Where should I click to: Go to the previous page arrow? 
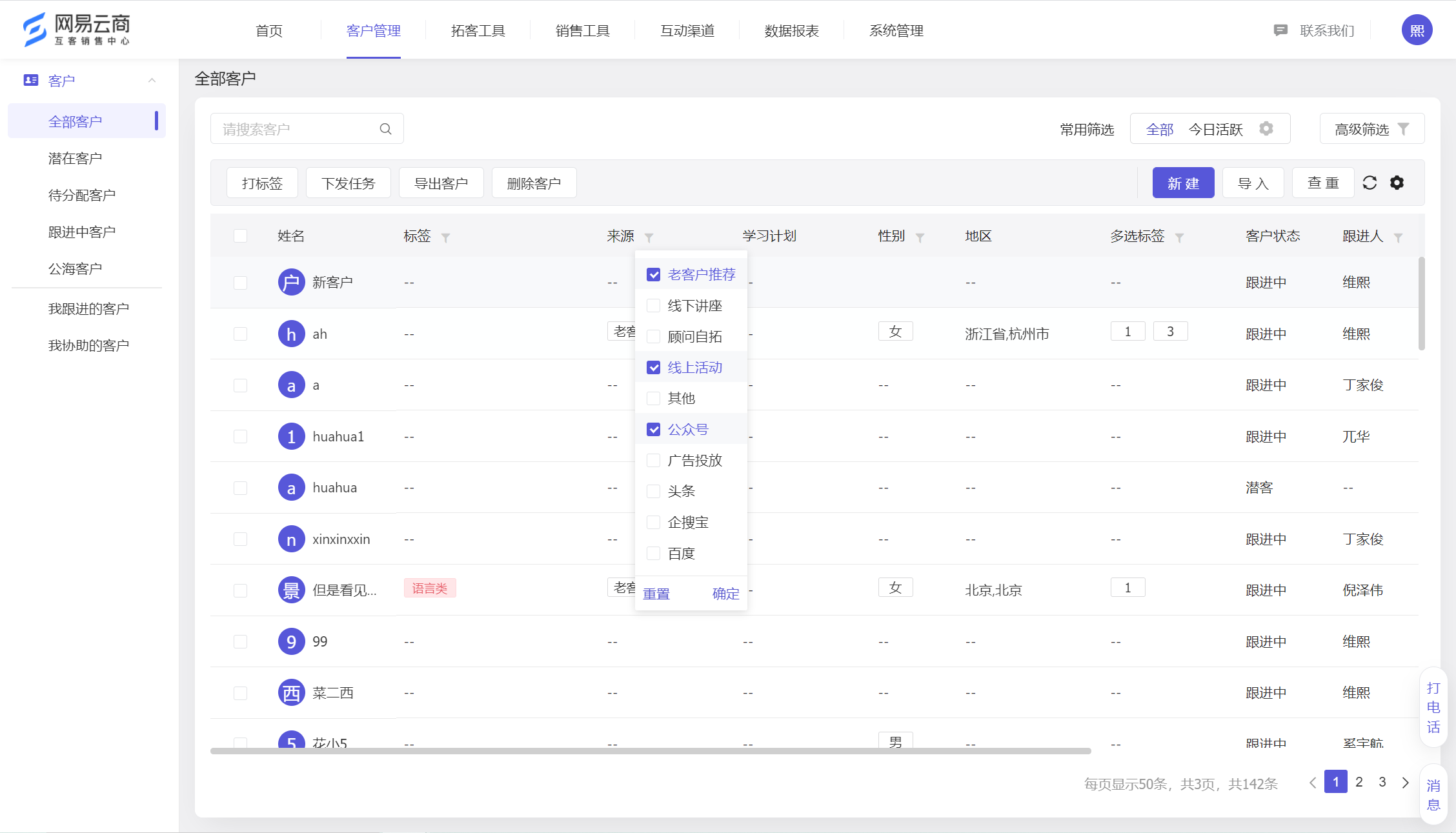[x=1313, y=782]
